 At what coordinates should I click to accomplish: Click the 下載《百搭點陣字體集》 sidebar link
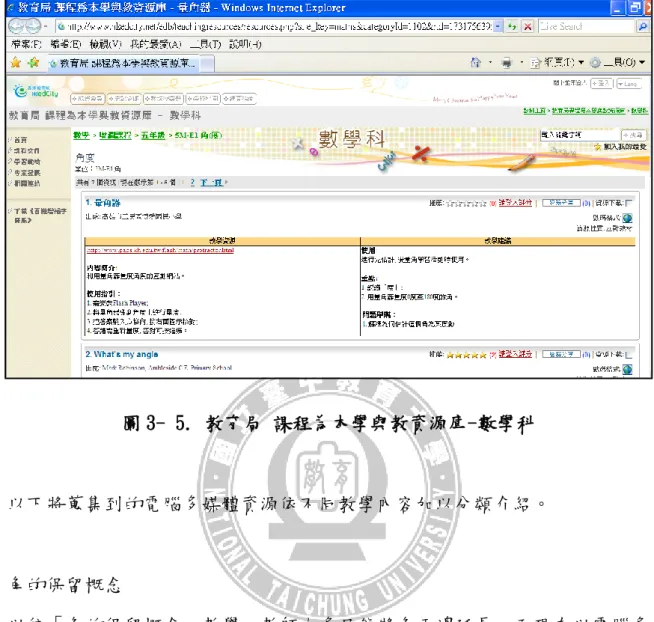[x=40, y=215]
